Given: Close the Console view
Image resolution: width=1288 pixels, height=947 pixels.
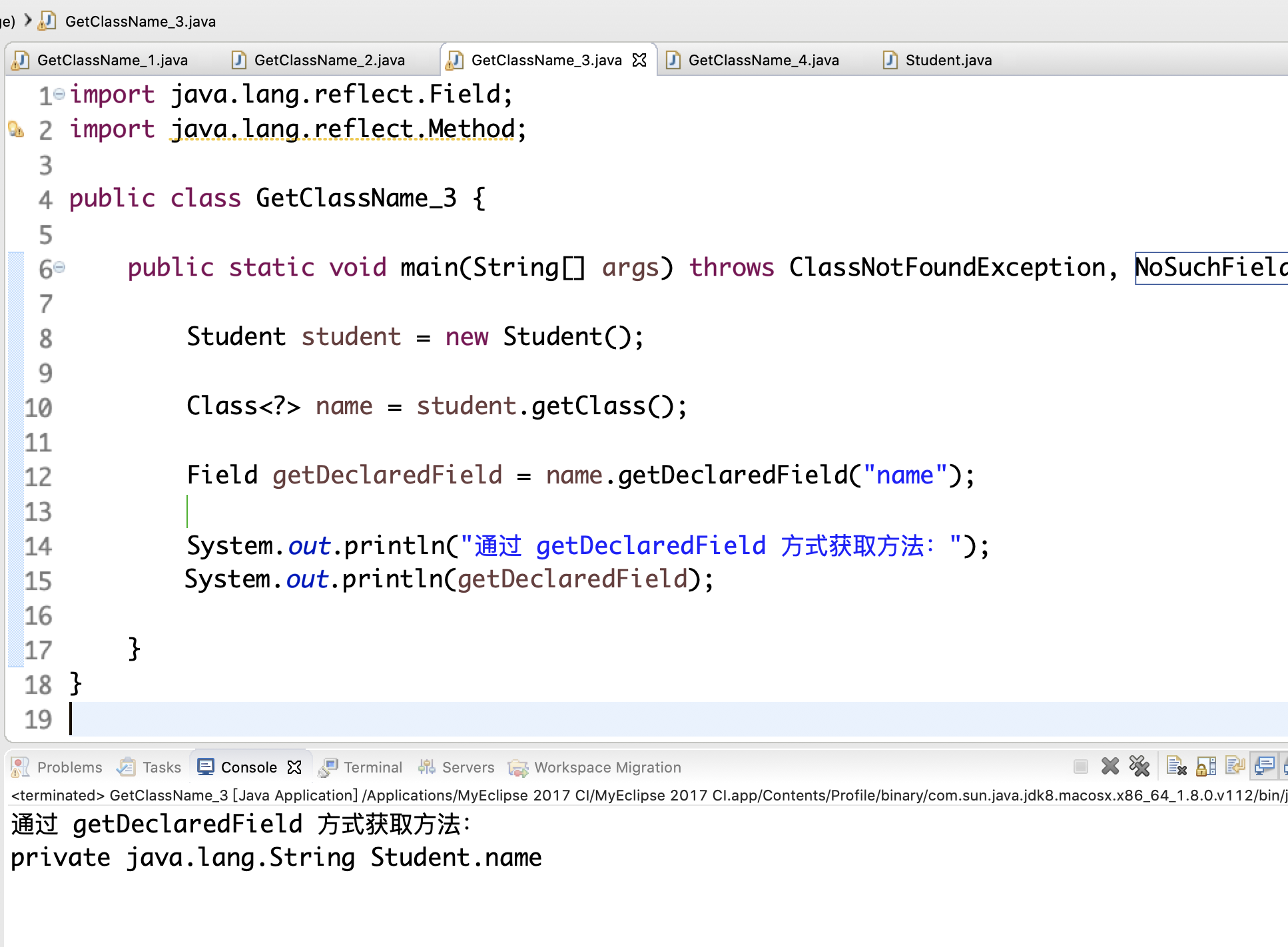Looking at the screenshot, I should (294, 767).
